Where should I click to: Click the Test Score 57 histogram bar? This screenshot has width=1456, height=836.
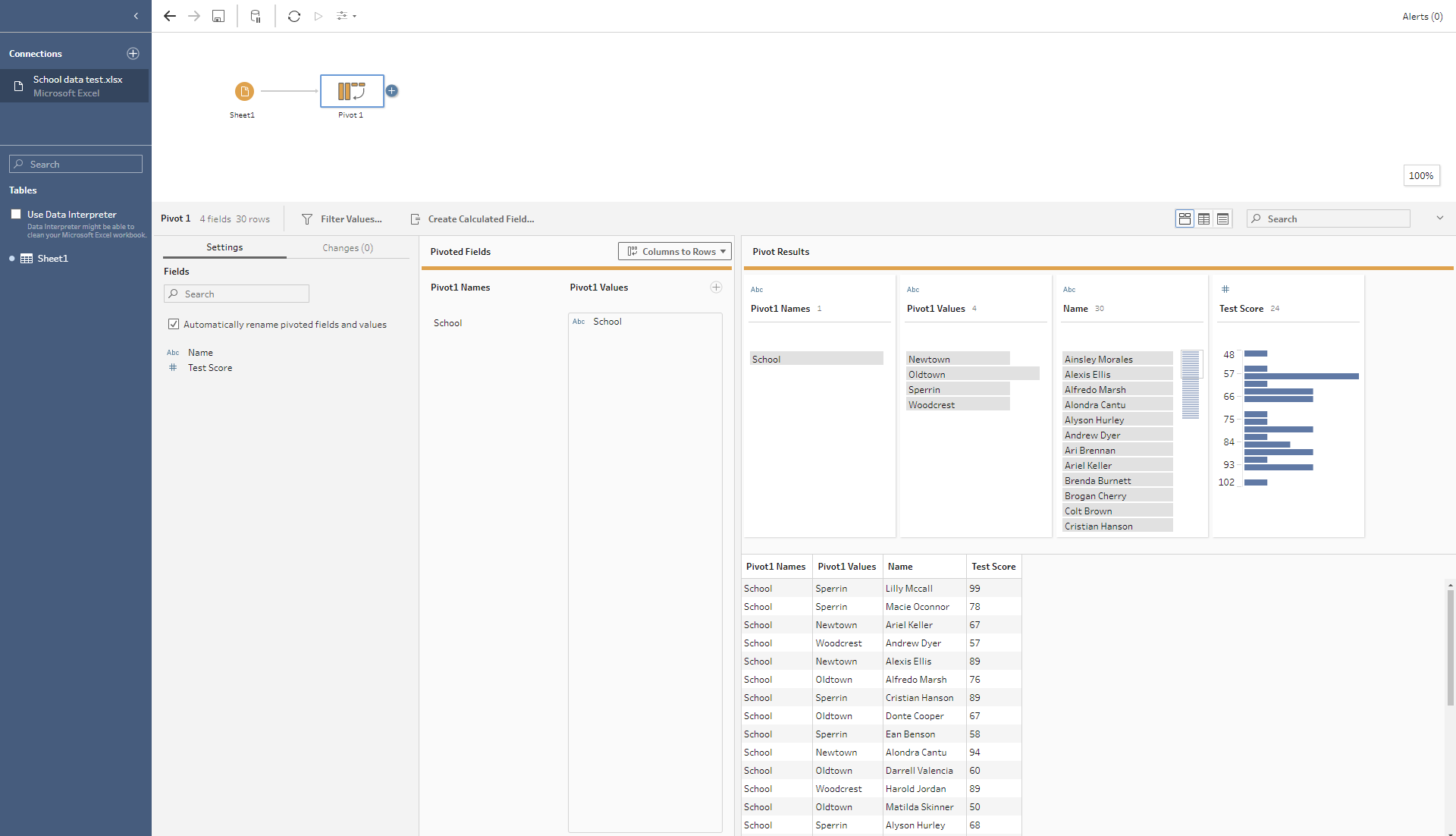tap(1301, 376)
